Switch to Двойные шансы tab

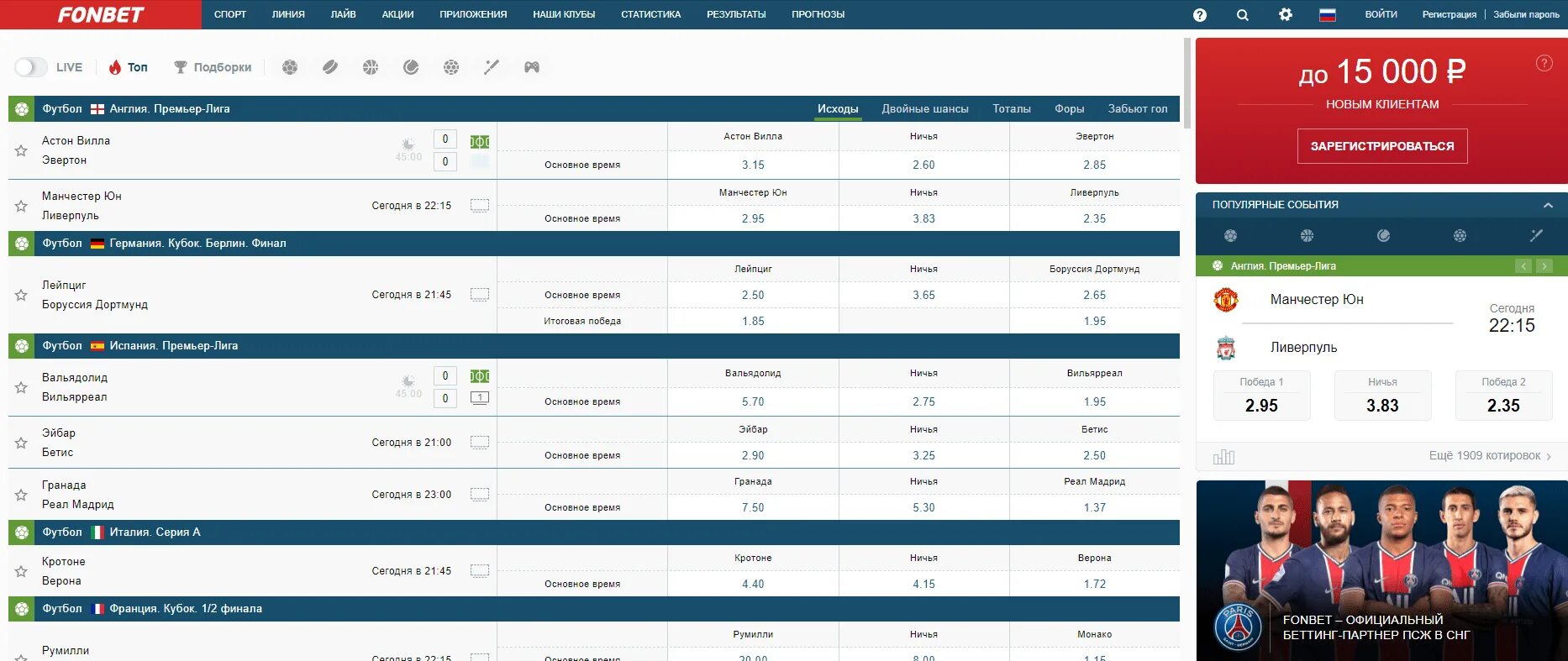(925, 109)
